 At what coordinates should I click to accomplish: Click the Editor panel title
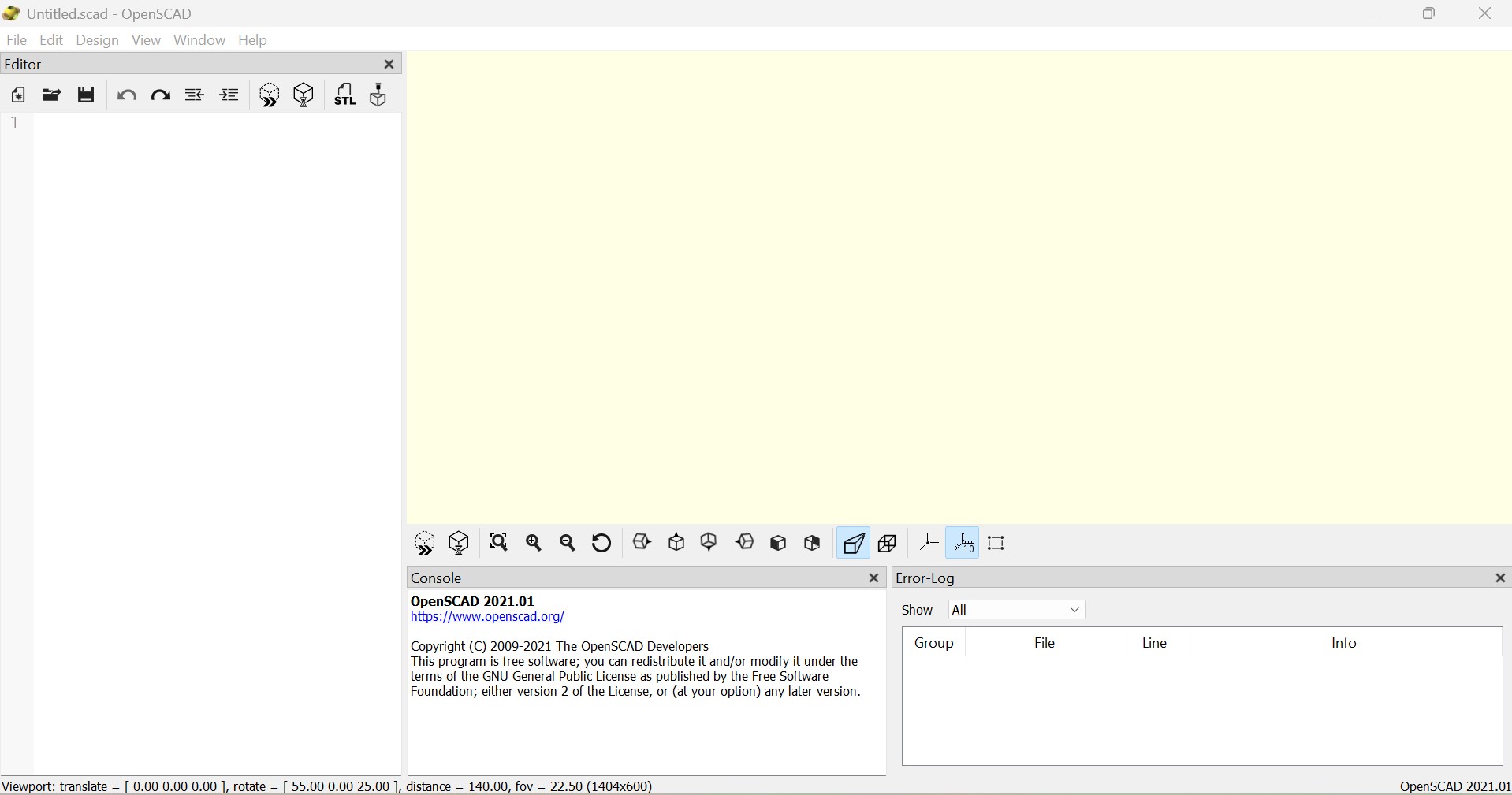pyautogui.click(x=24, y=65)
